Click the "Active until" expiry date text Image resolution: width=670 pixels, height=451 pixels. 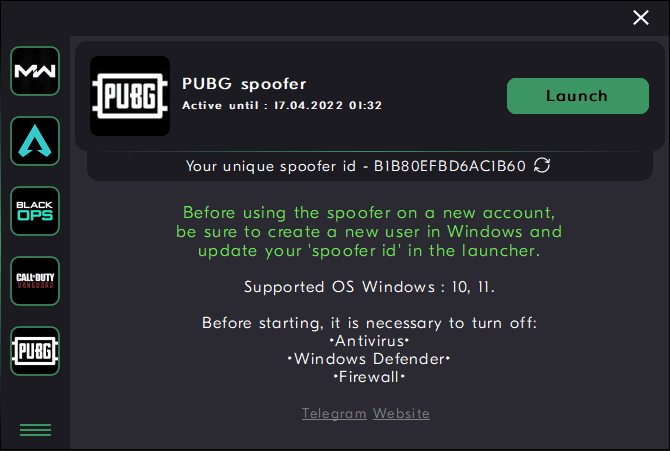coord(282,105)
